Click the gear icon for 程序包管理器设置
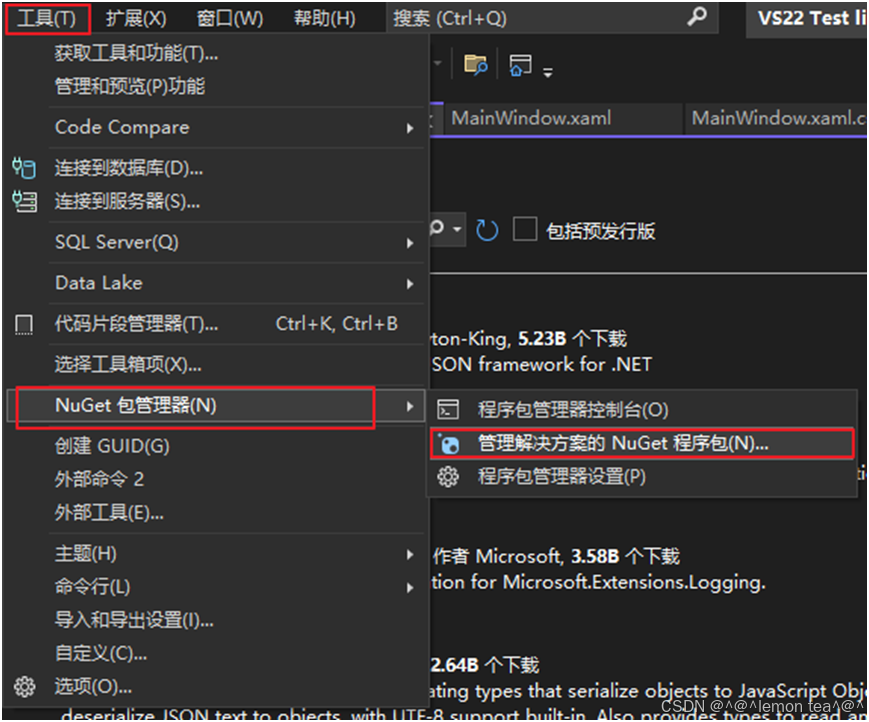 (x=448, y=477)
